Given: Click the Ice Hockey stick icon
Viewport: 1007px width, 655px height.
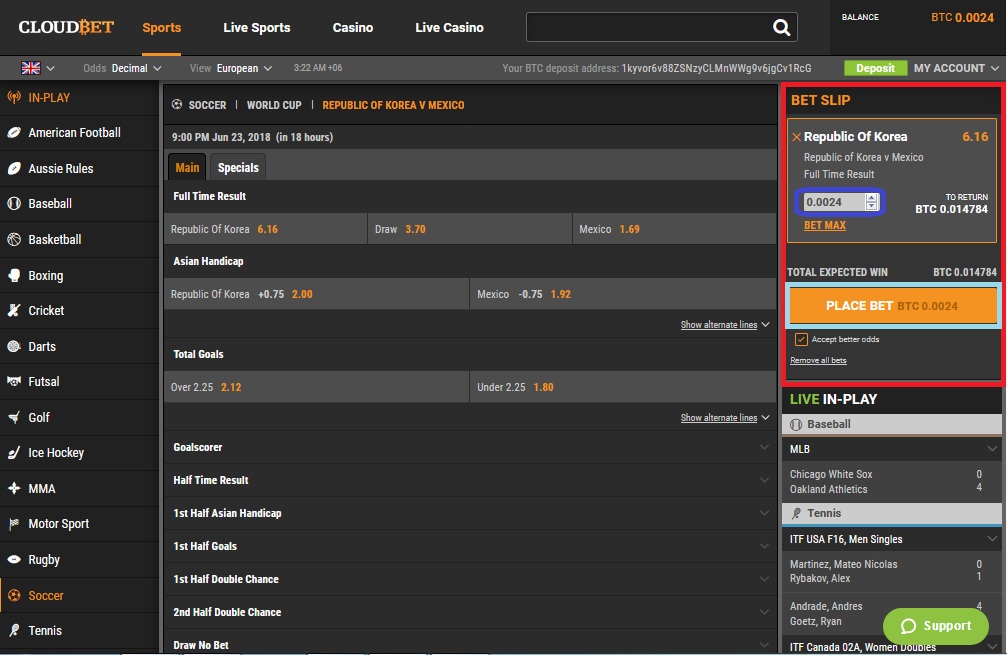Looking at the screenshot, I should (13, 453).
